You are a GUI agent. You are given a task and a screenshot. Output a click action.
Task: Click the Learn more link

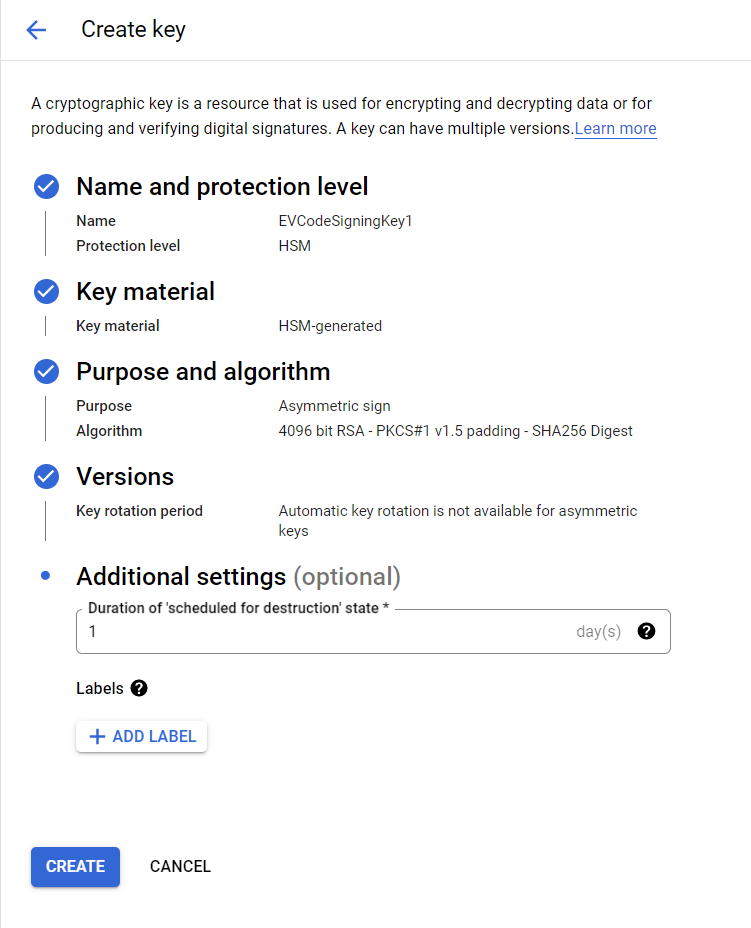pyautogui.click(x=615, y=128)
